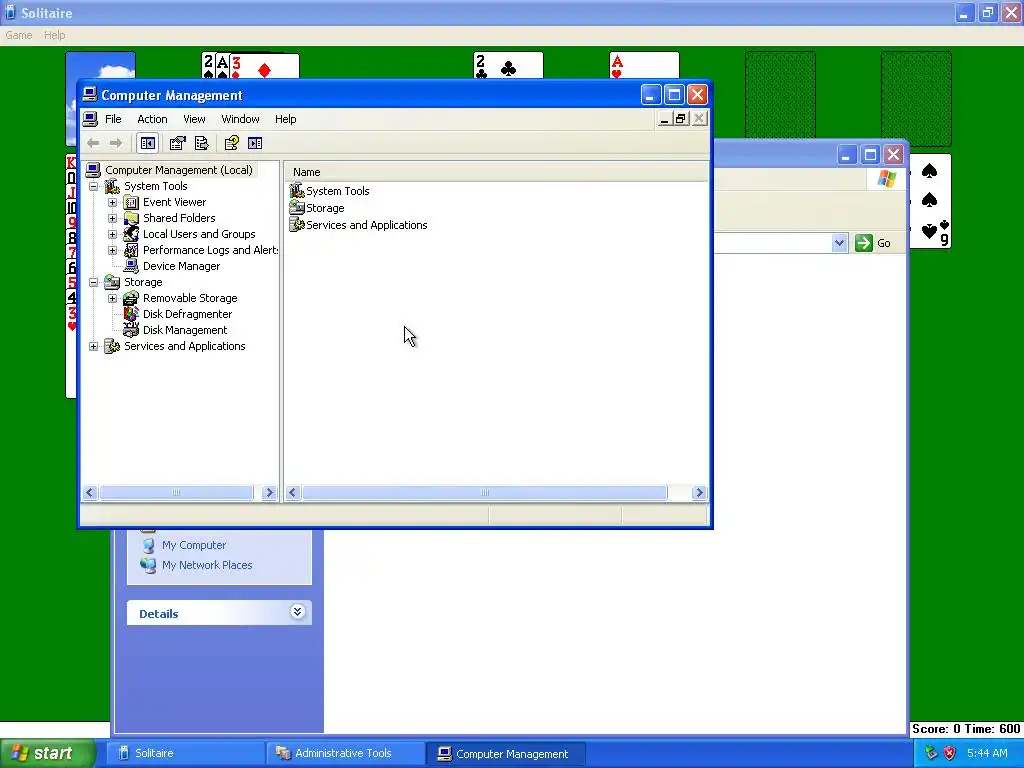This screenshot has height=768, width=1024.
Task: Open Solitaire's Help menu
Action: coord(54,35)
